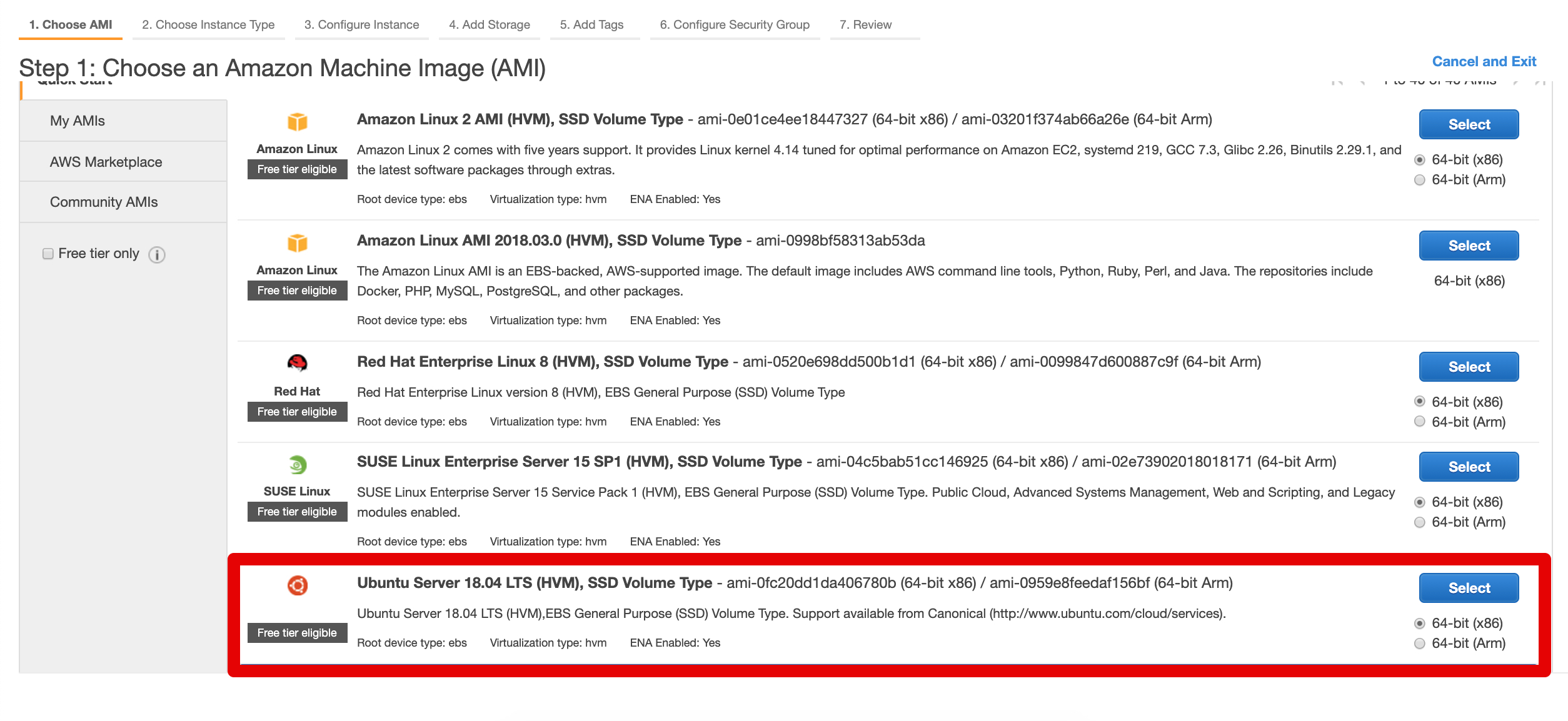This screenshot has width=1568, height=721.
Task: Open the Community AMIs section
Action: pos(103,202)
